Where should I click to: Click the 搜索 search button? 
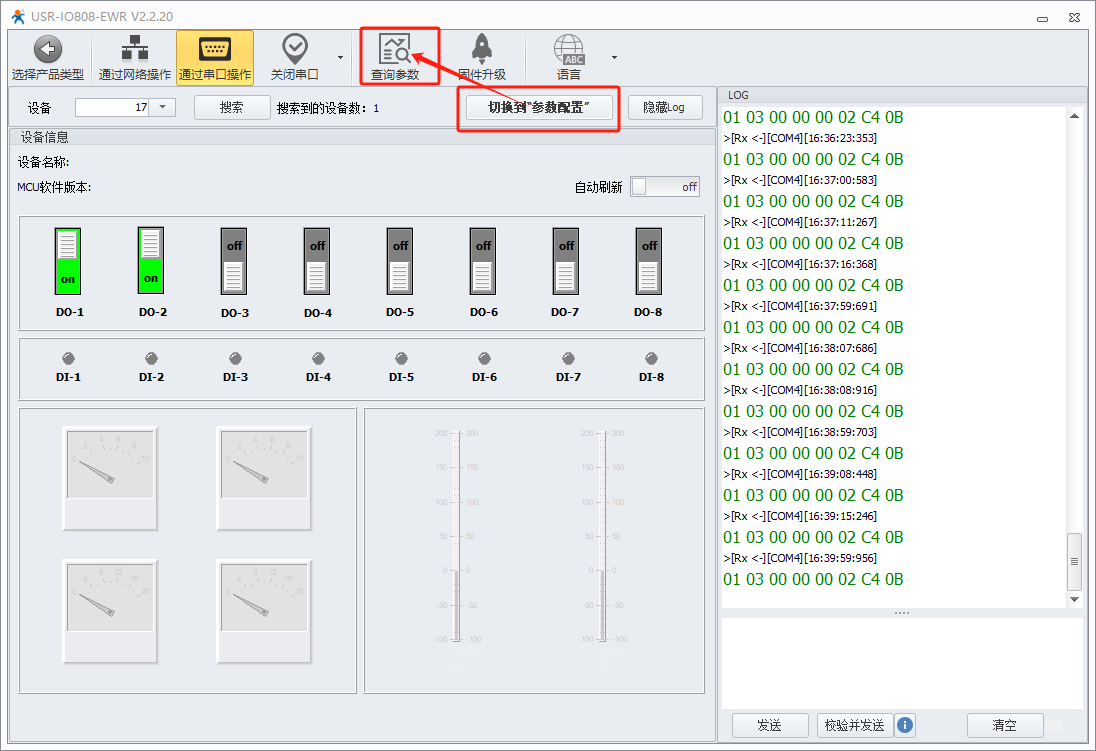[x=232, y=107]
